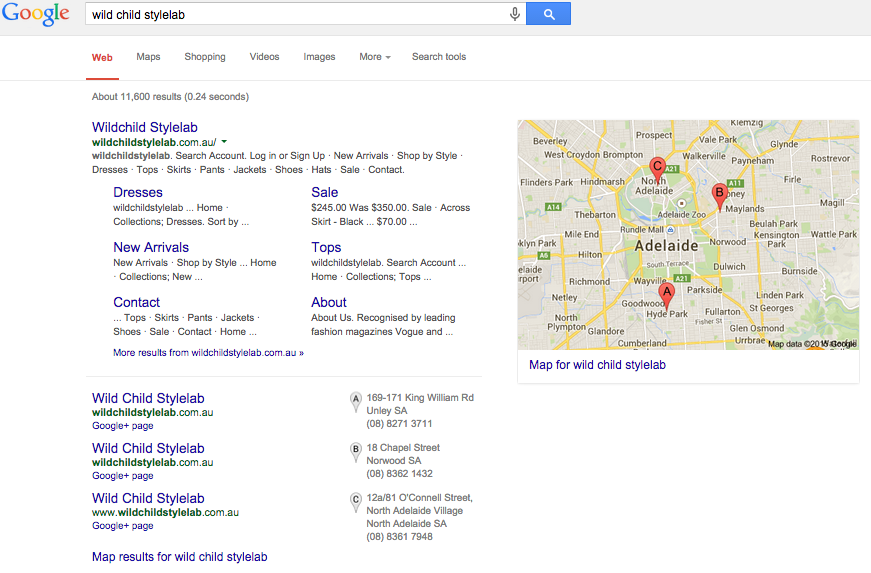The image size is (871, 573).
Task: Switch to the Shopping tab
Action: point(205,57)
